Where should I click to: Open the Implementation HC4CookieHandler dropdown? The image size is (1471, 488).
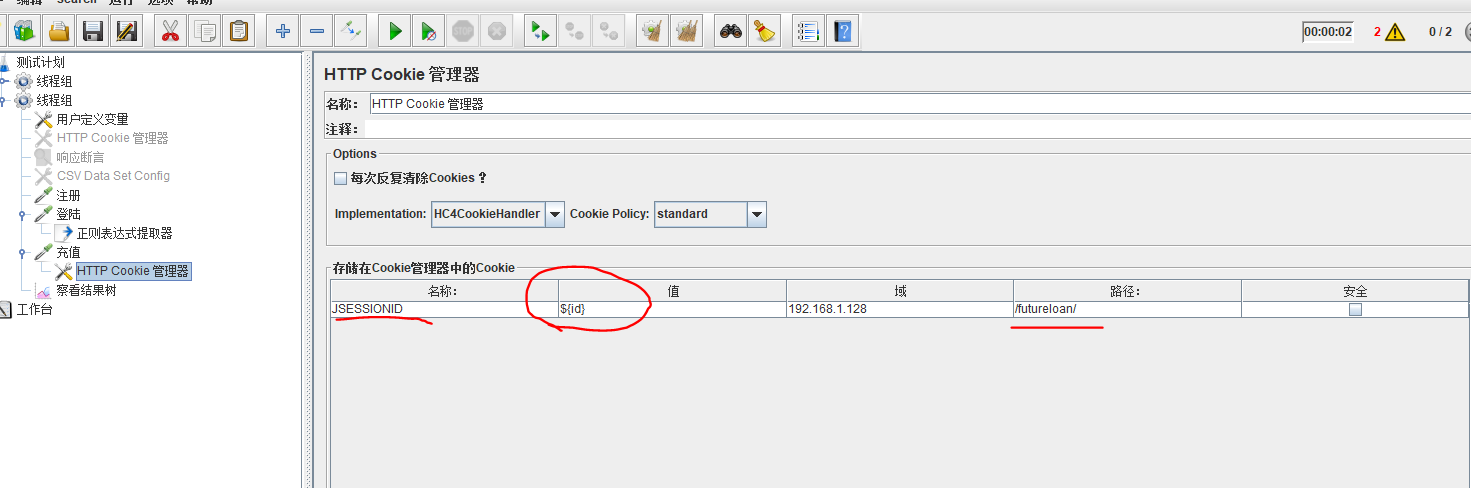coord(555,214)
